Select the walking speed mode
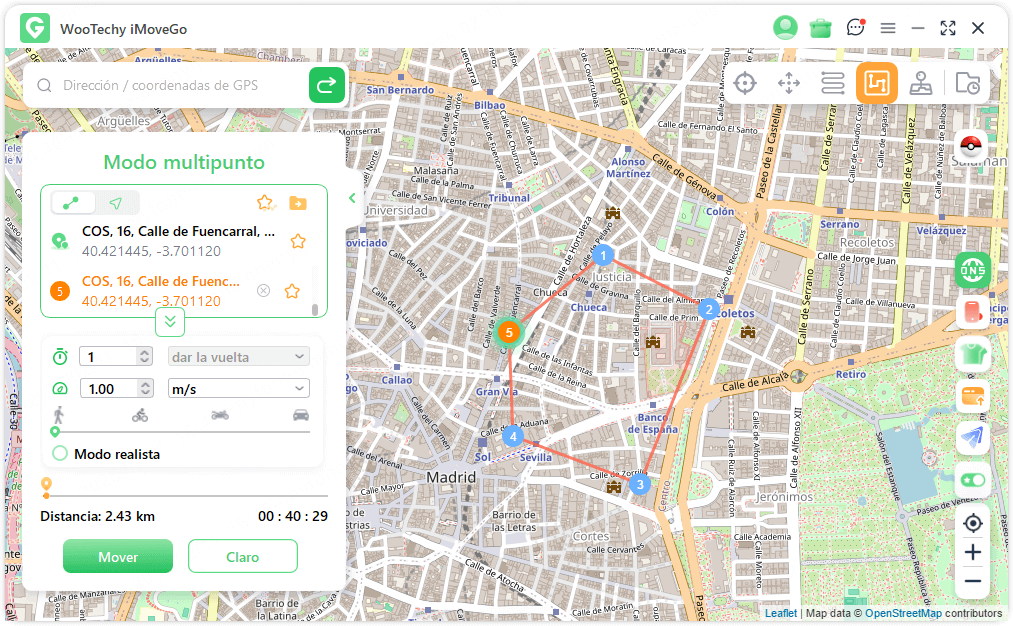 57,415
